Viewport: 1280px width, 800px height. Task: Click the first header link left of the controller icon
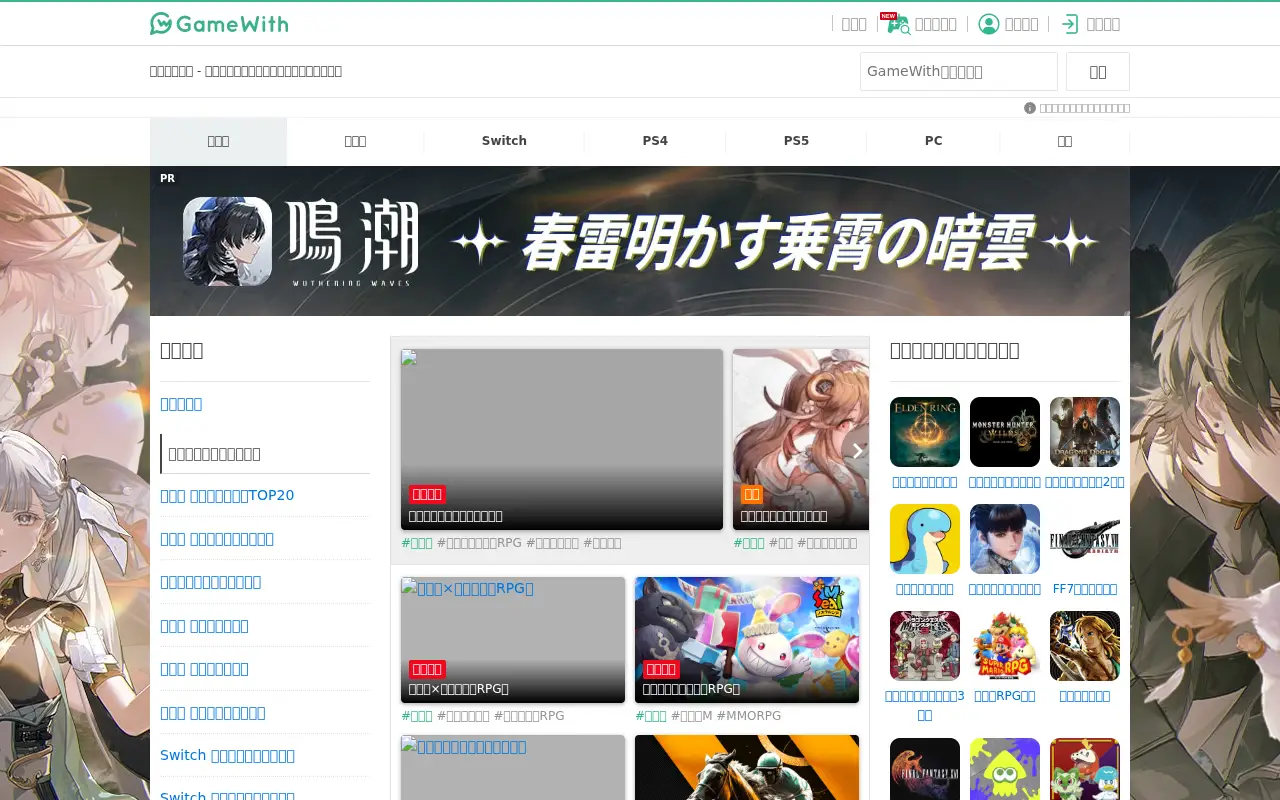[x=854, y=24]
